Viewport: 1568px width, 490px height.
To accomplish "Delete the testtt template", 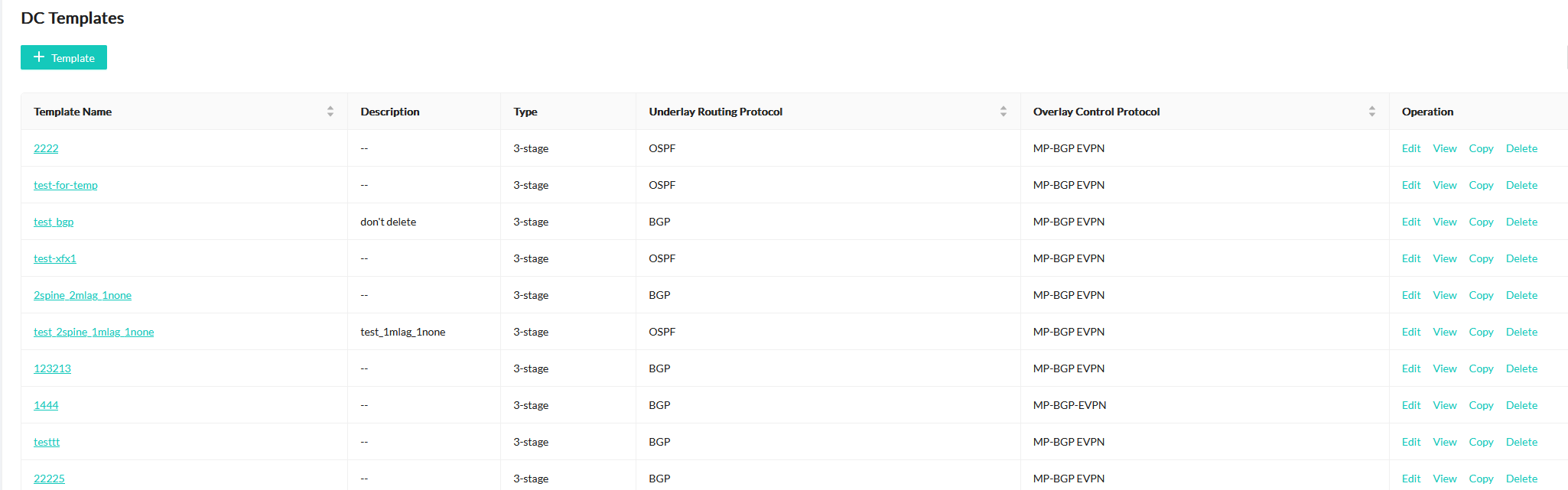I will (1521, 442).
